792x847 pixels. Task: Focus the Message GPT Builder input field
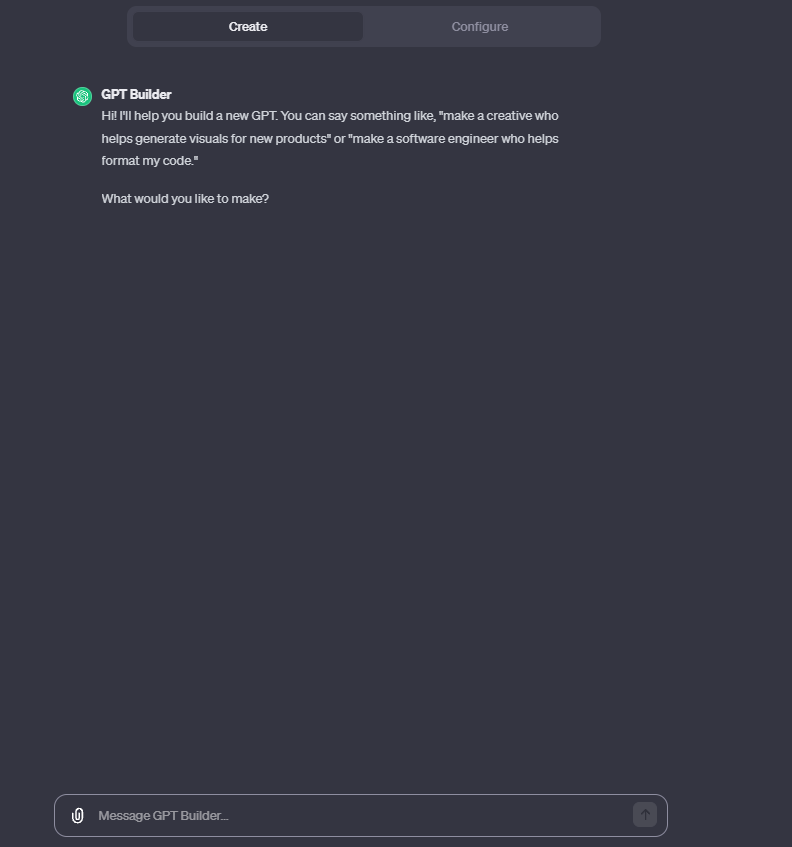pyautogui.click(x=360, y=816)
